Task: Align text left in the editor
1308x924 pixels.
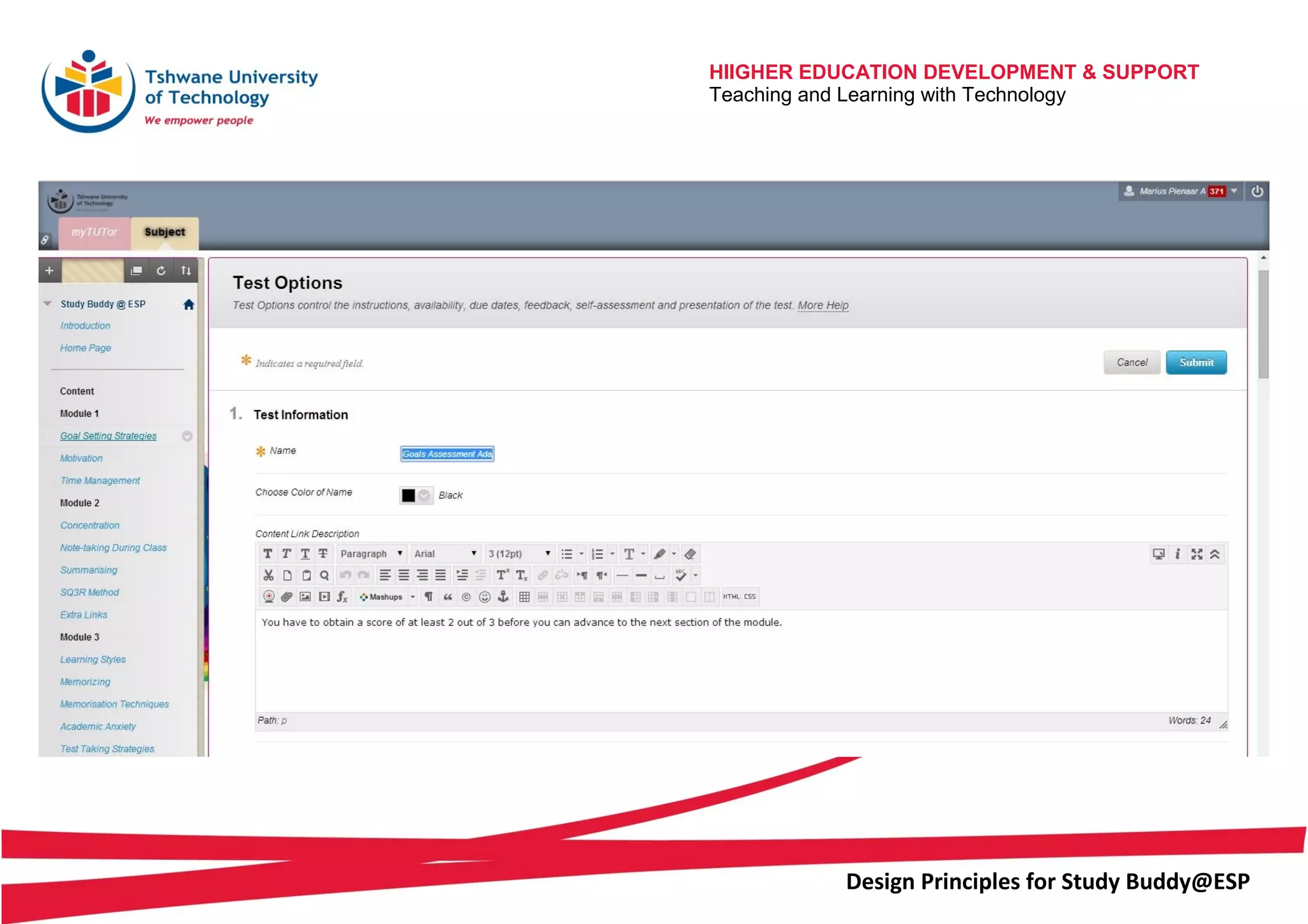Action: 384,575
